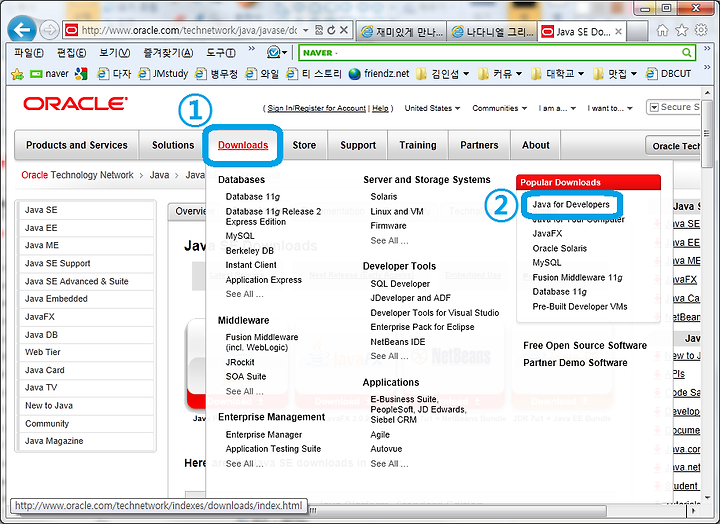720x524 pixels.
Task: Open the 즐겨찾기(A) menu
Action: click(x=168, y=53)
